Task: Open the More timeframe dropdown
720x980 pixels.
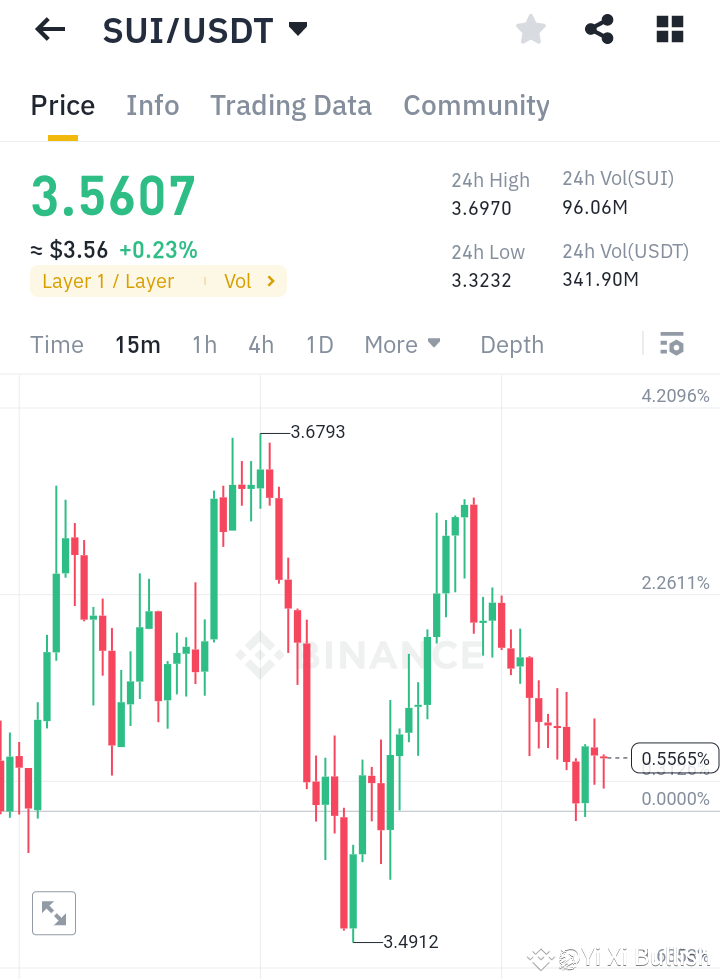Action: 402,344
